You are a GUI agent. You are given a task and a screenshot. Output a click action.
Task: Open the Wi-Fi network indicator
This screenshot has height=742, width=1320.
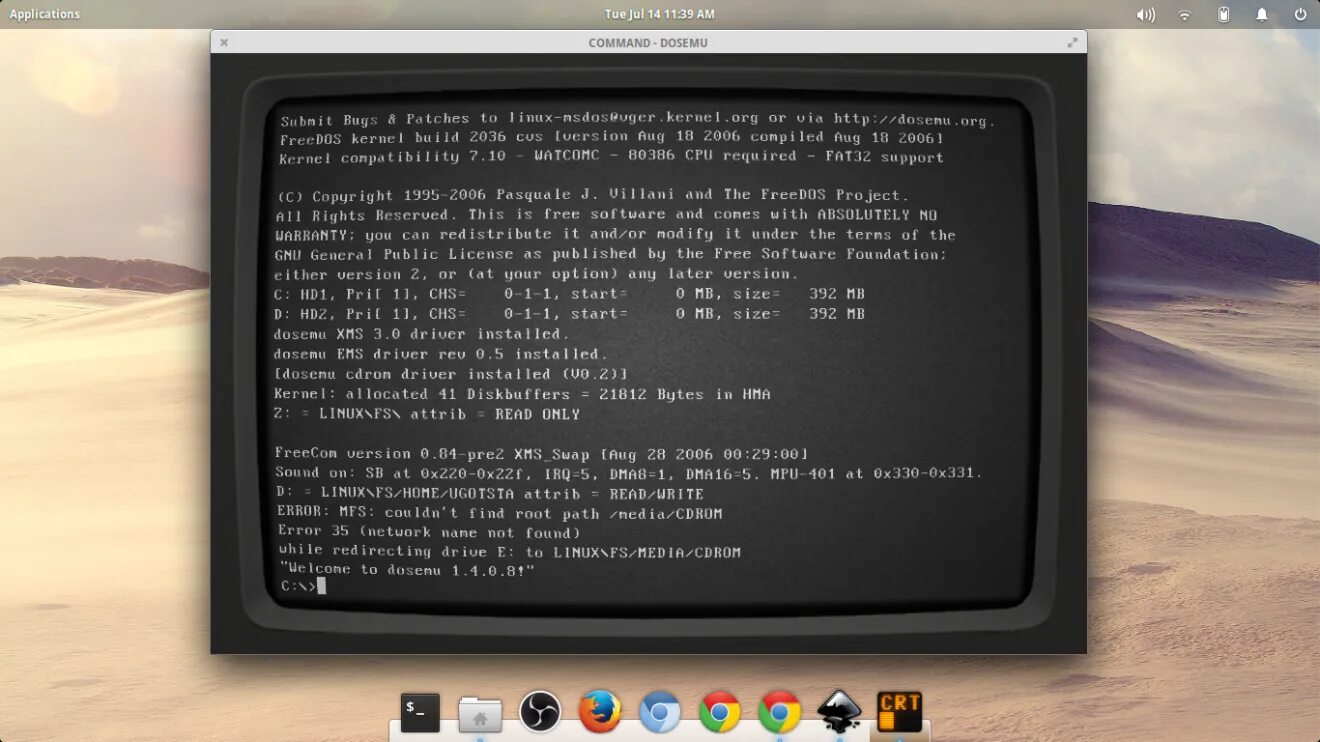pos(1185,14)
